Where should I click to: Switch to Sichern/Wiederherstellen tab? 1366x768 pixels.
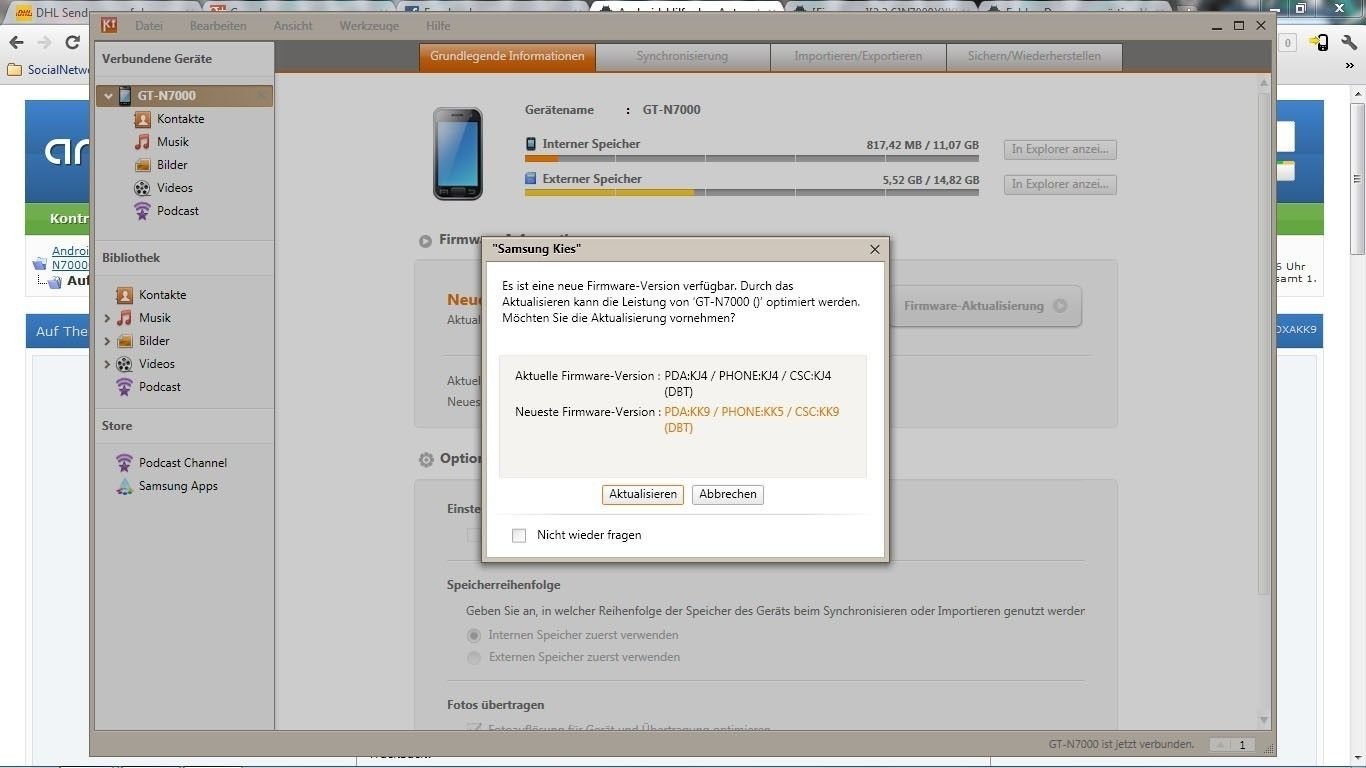tap(1034, 57)
